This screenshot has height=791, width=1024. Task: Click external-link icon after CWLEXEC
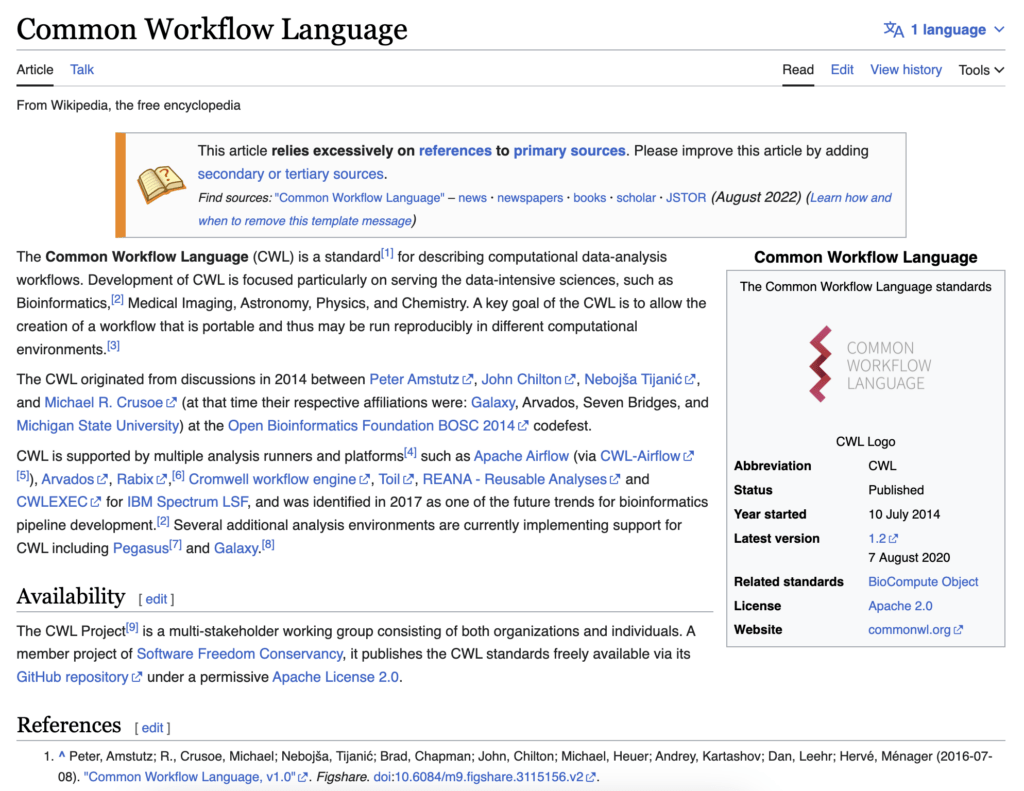[95, 502]
